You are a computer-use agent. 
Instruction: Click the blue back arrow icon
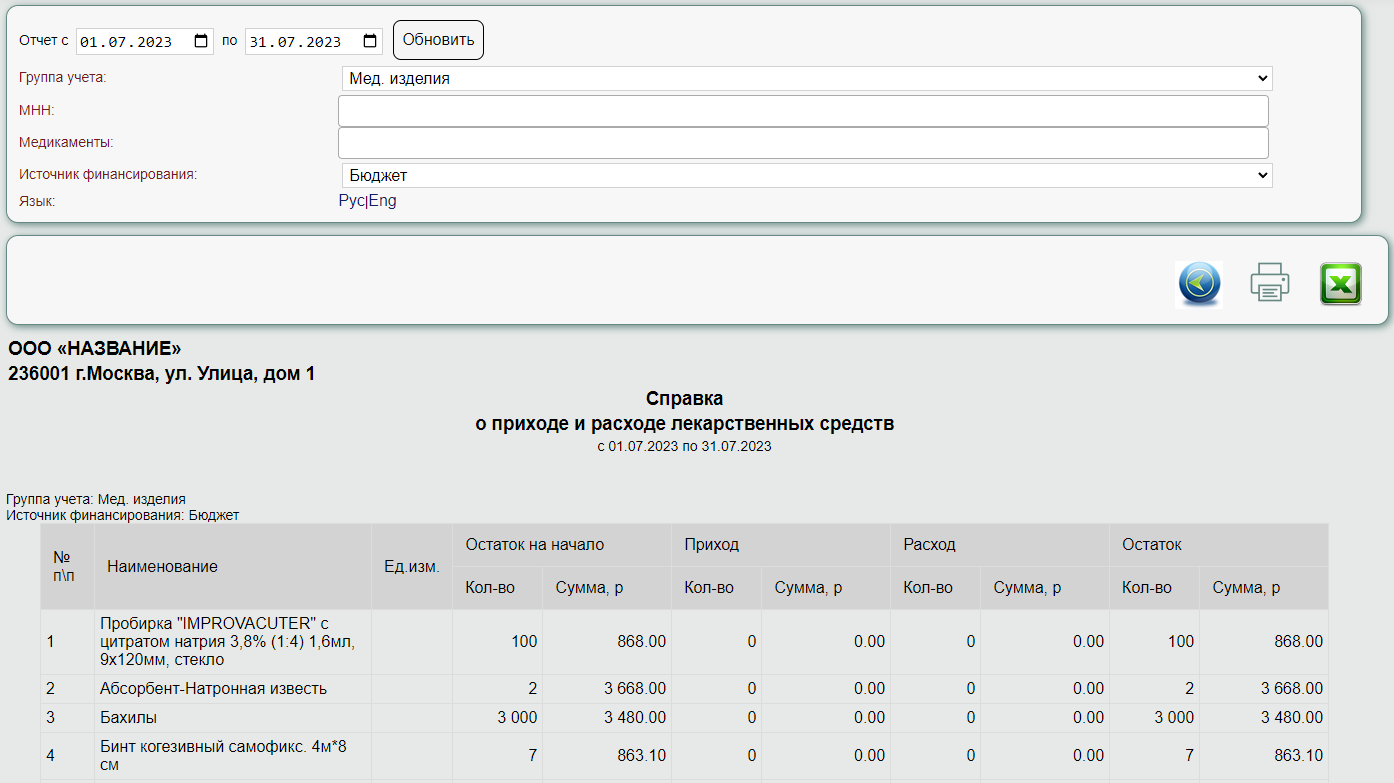[x=1199, y=283]
